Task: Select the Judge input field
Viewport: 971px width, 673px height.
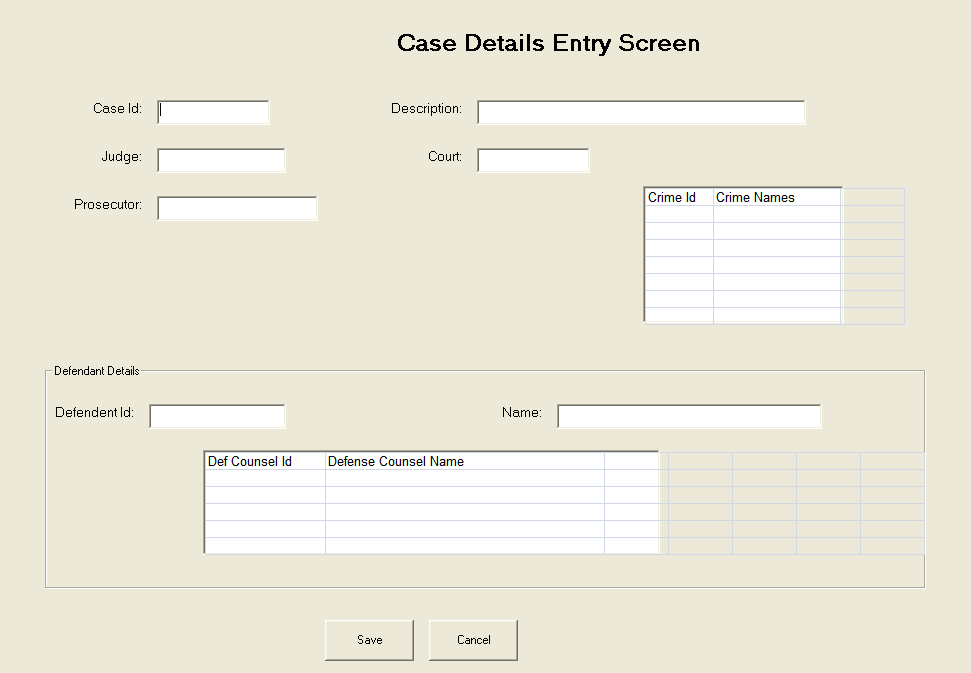Action: pyautogui.click(x=221, y=160)
